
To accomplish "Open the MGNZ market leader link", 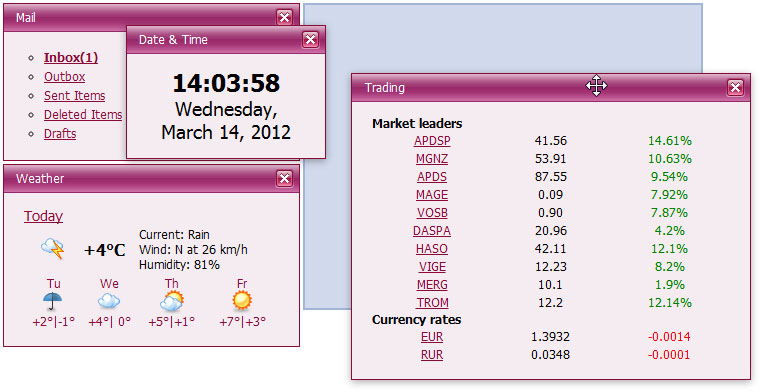I will [432, 159].
